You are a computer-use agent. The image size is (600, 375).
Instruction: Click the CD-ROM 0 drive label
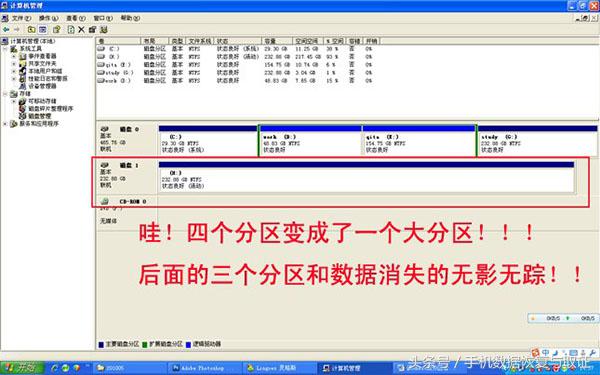tap(132, 201)
